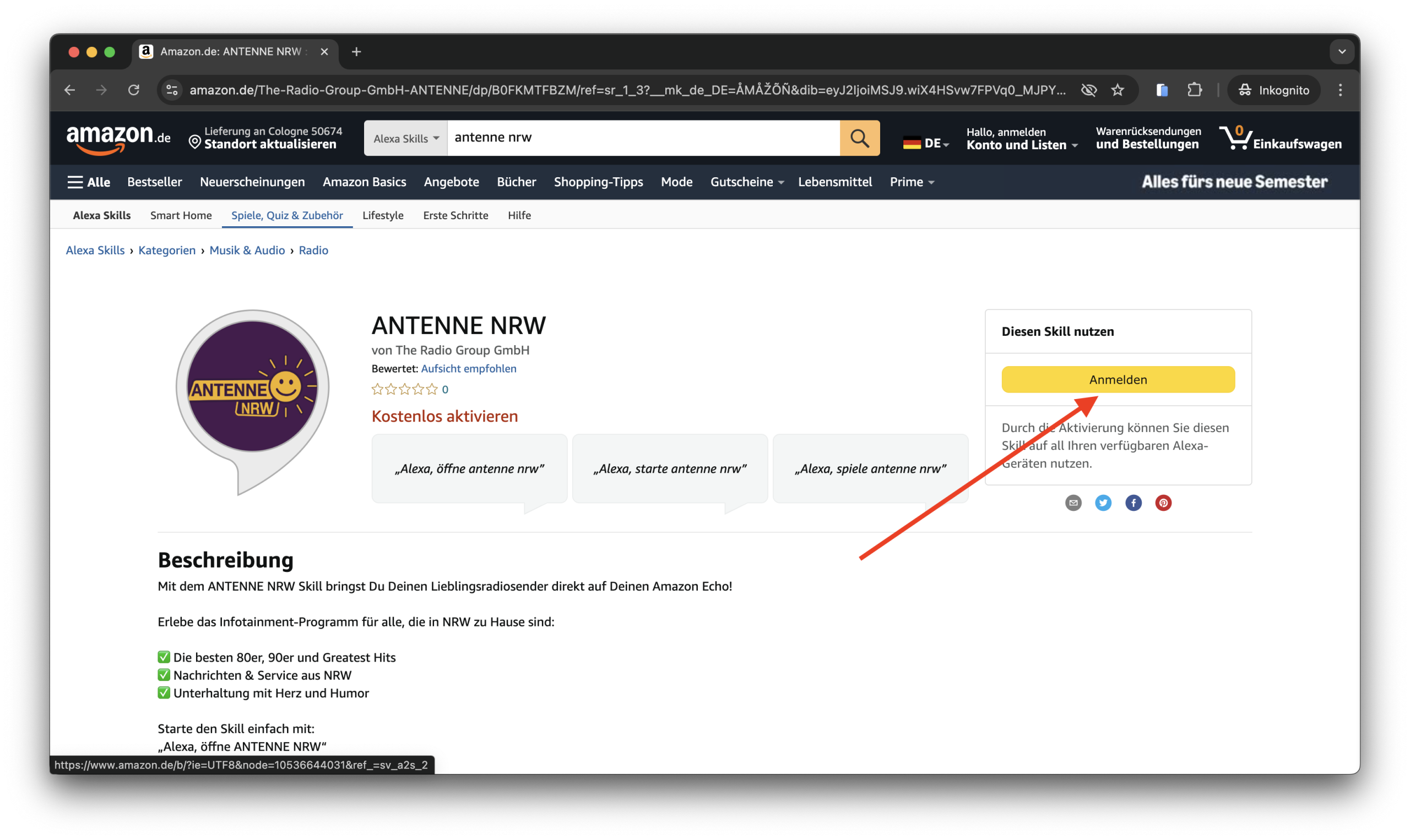This screenshot has width=1410, height=840.
Task: Click the browser forward arrow
Action: pos(101,90)
